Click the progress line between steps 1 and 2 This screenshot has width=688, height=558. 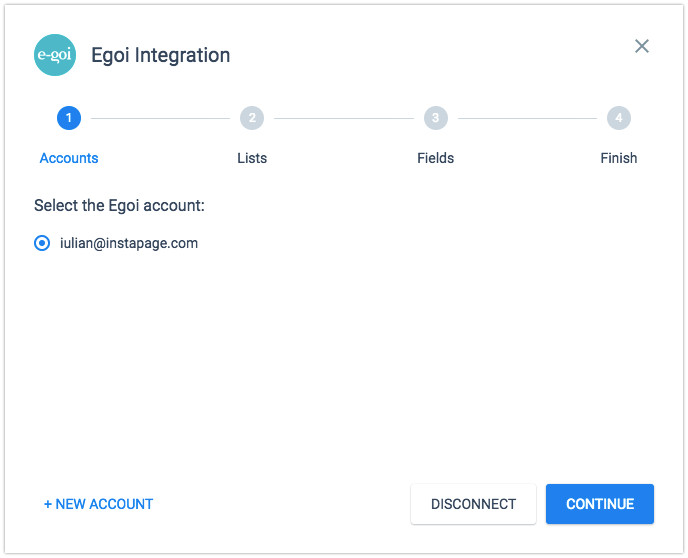[x=161, y=118]
